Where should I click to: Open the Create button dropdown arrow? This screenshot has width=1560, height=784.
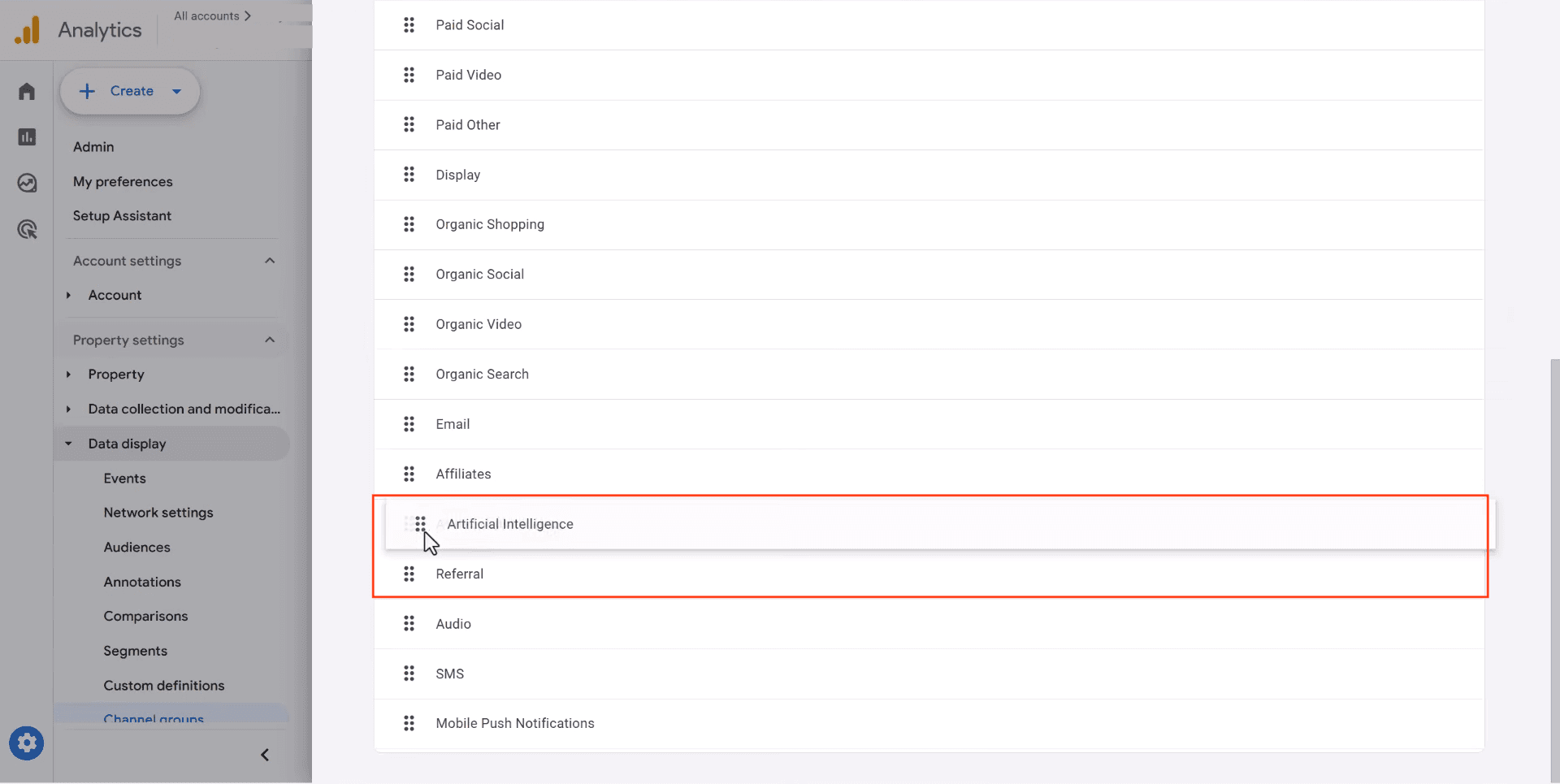177,91
